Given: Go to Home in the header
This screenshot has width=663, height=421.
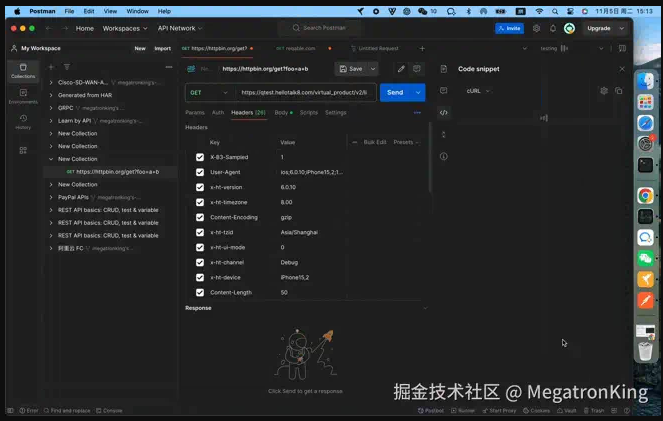Looking at the screenshot, I should click(x=85, y=28).
